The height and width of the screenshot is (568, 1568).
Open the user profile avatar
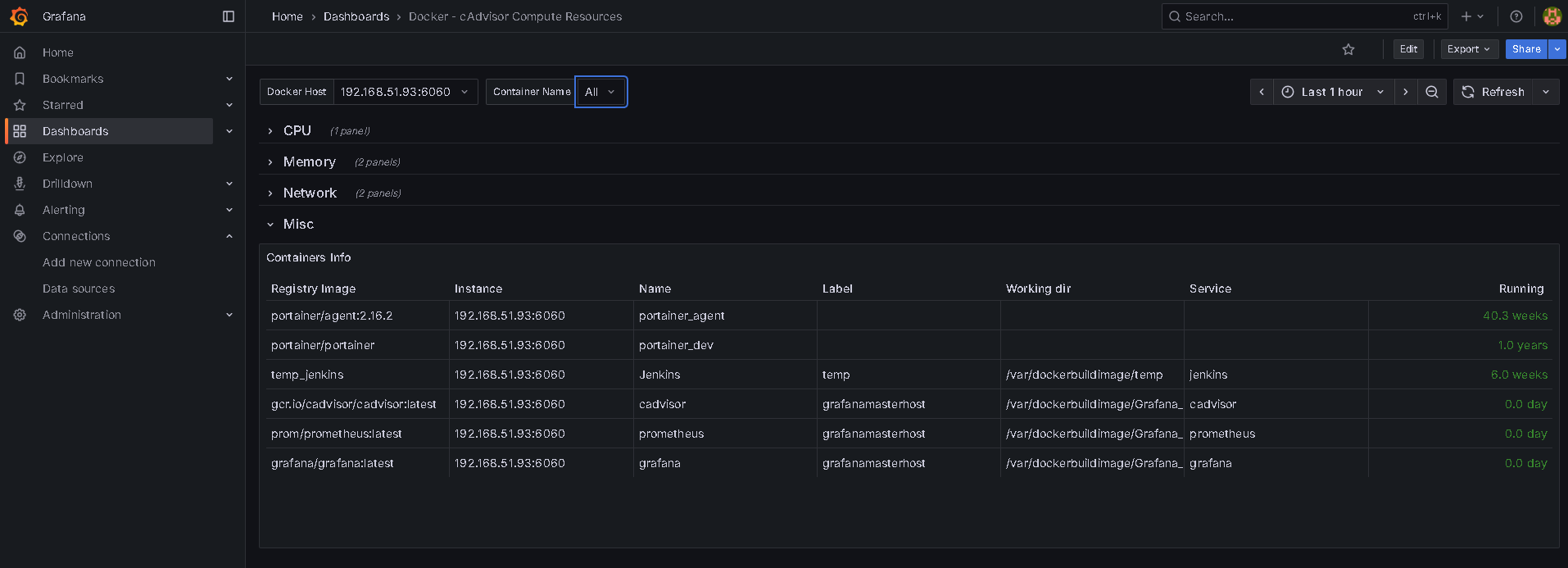pos(1552,16)
